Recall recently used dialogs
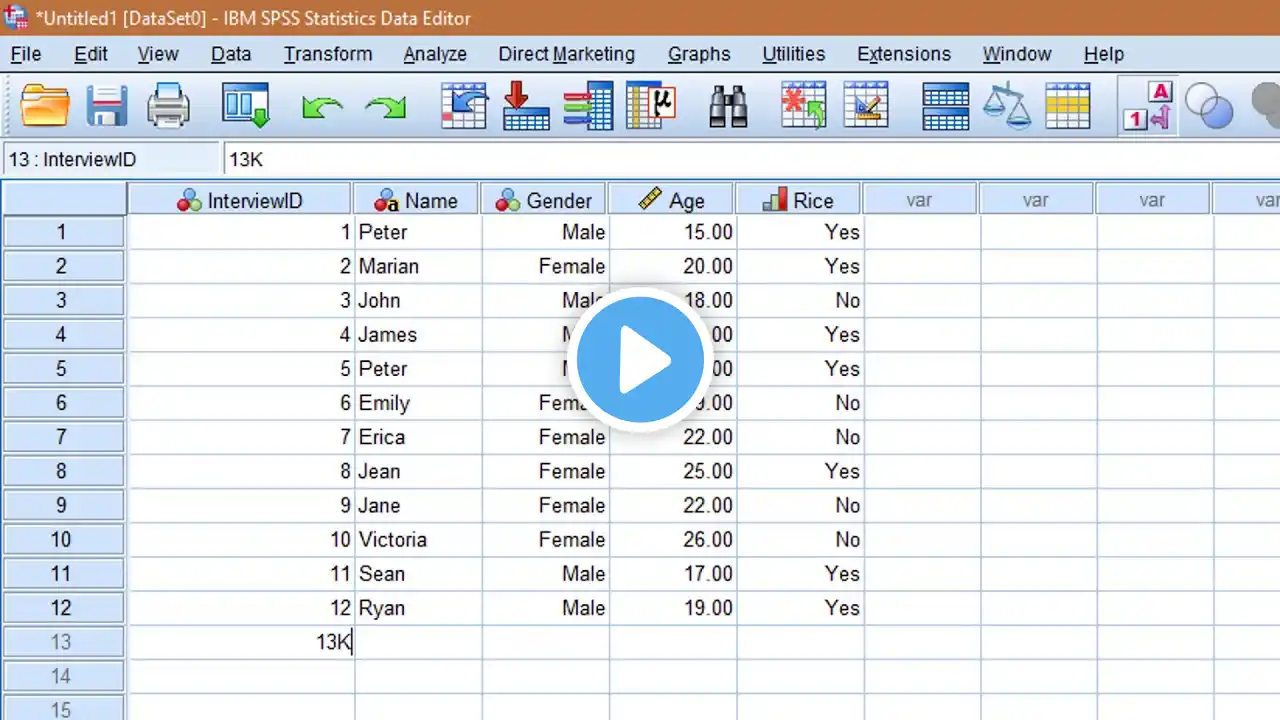 tap(246, 105)
